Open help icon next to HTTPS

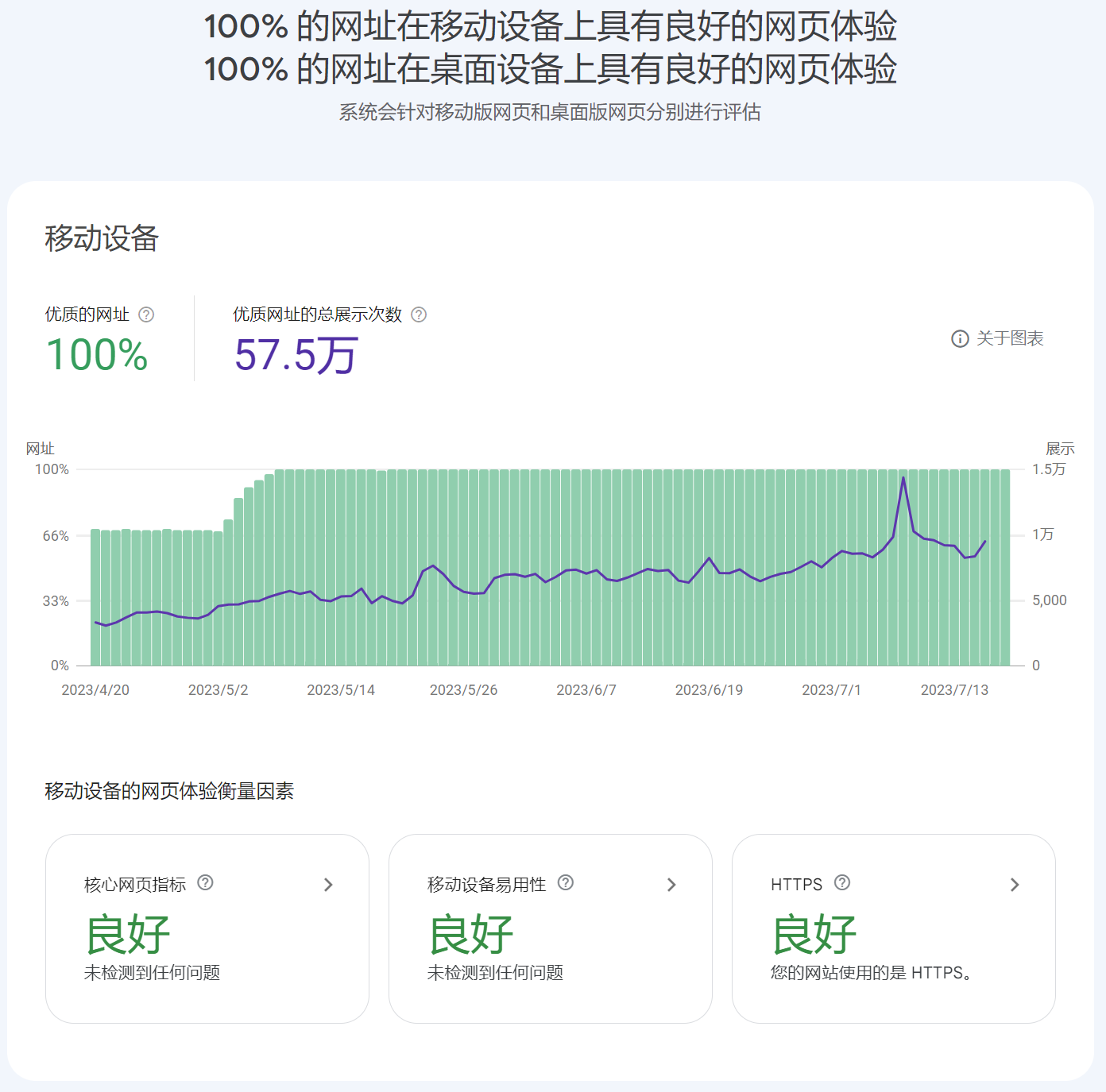pos(842,882)
